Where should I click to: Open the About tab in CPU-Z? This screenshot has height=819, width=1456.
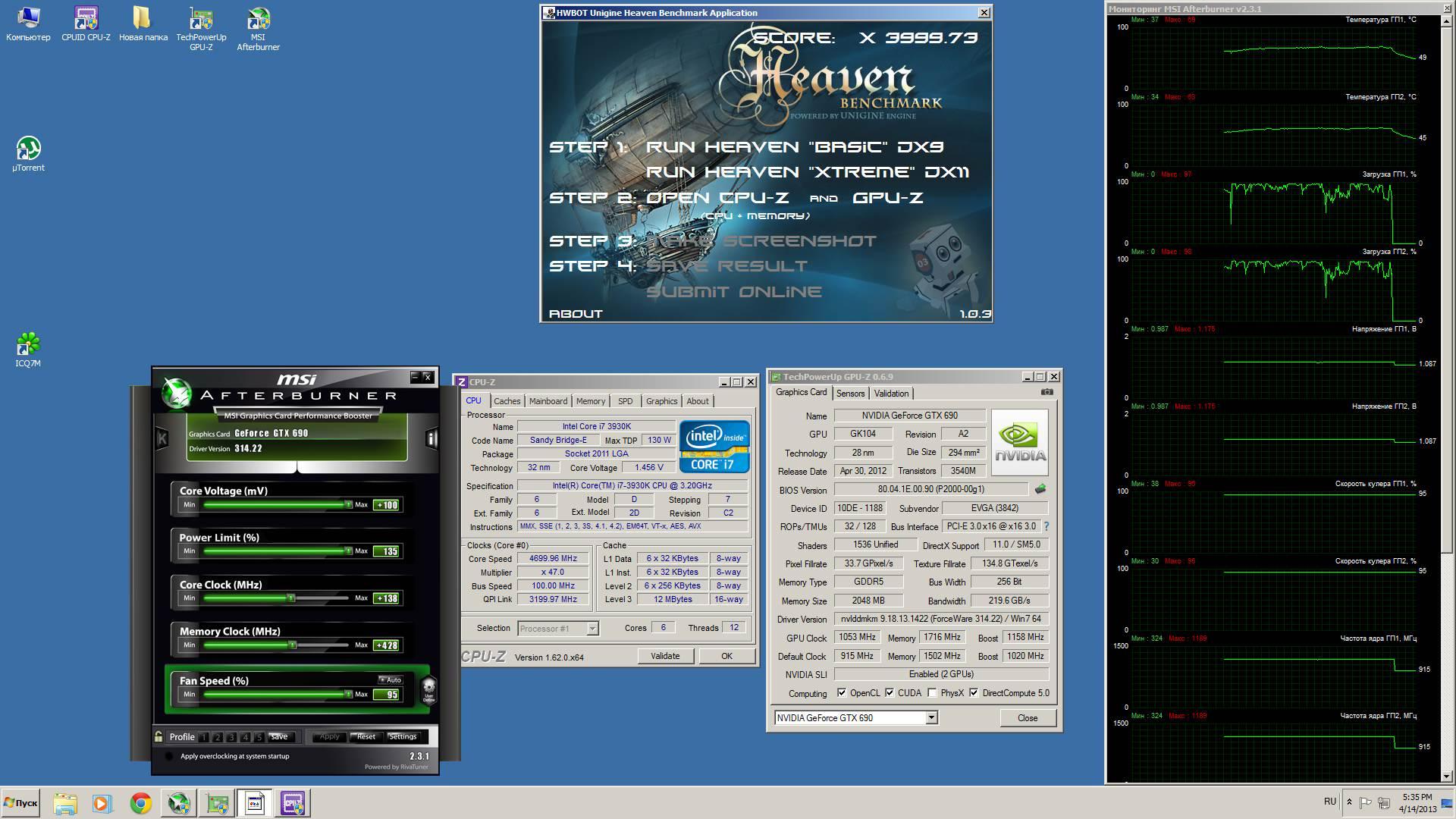point(698,401)
